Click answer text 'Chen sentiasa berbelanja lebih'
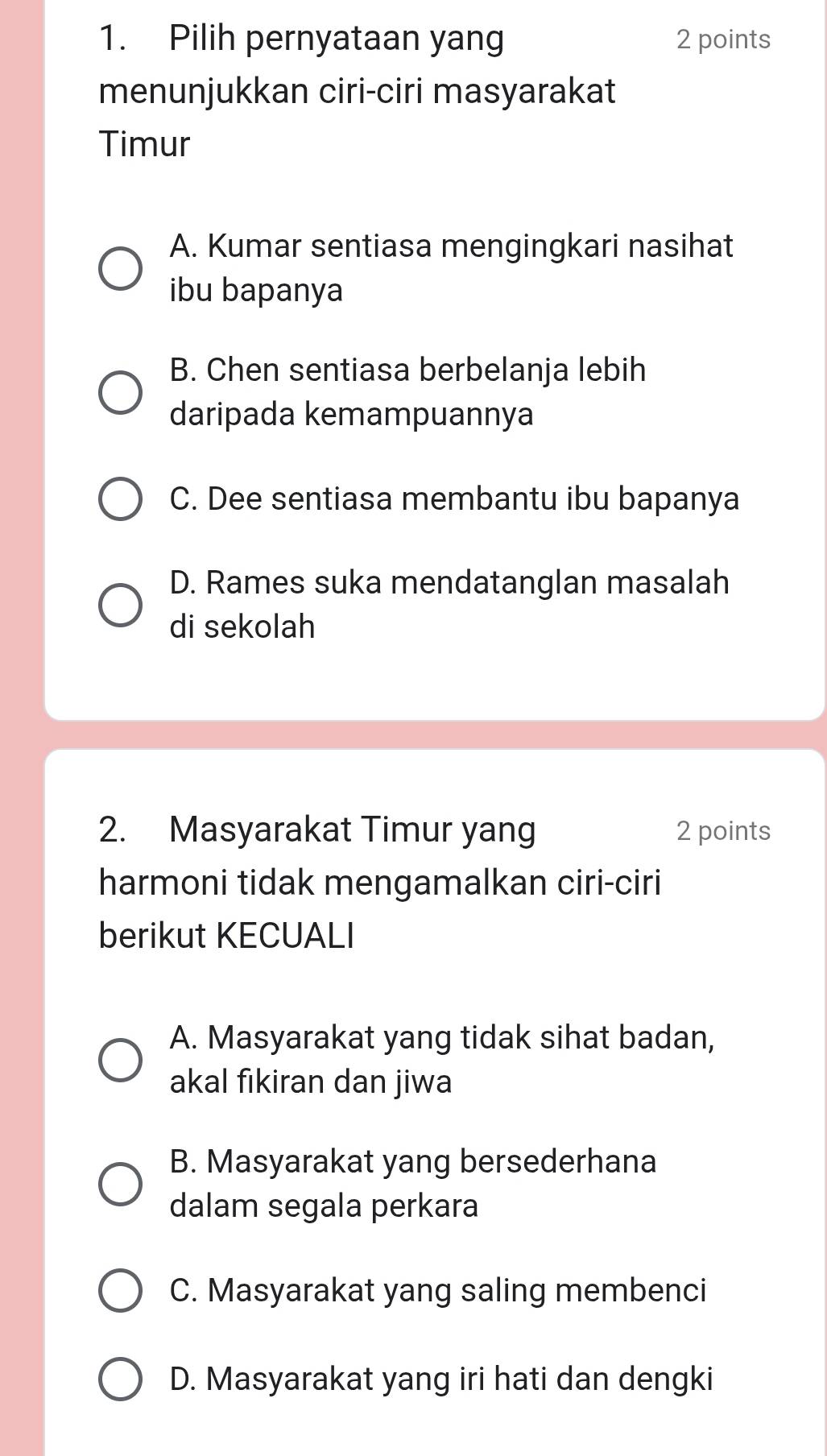827x1456 pixels. click(408, 370)
